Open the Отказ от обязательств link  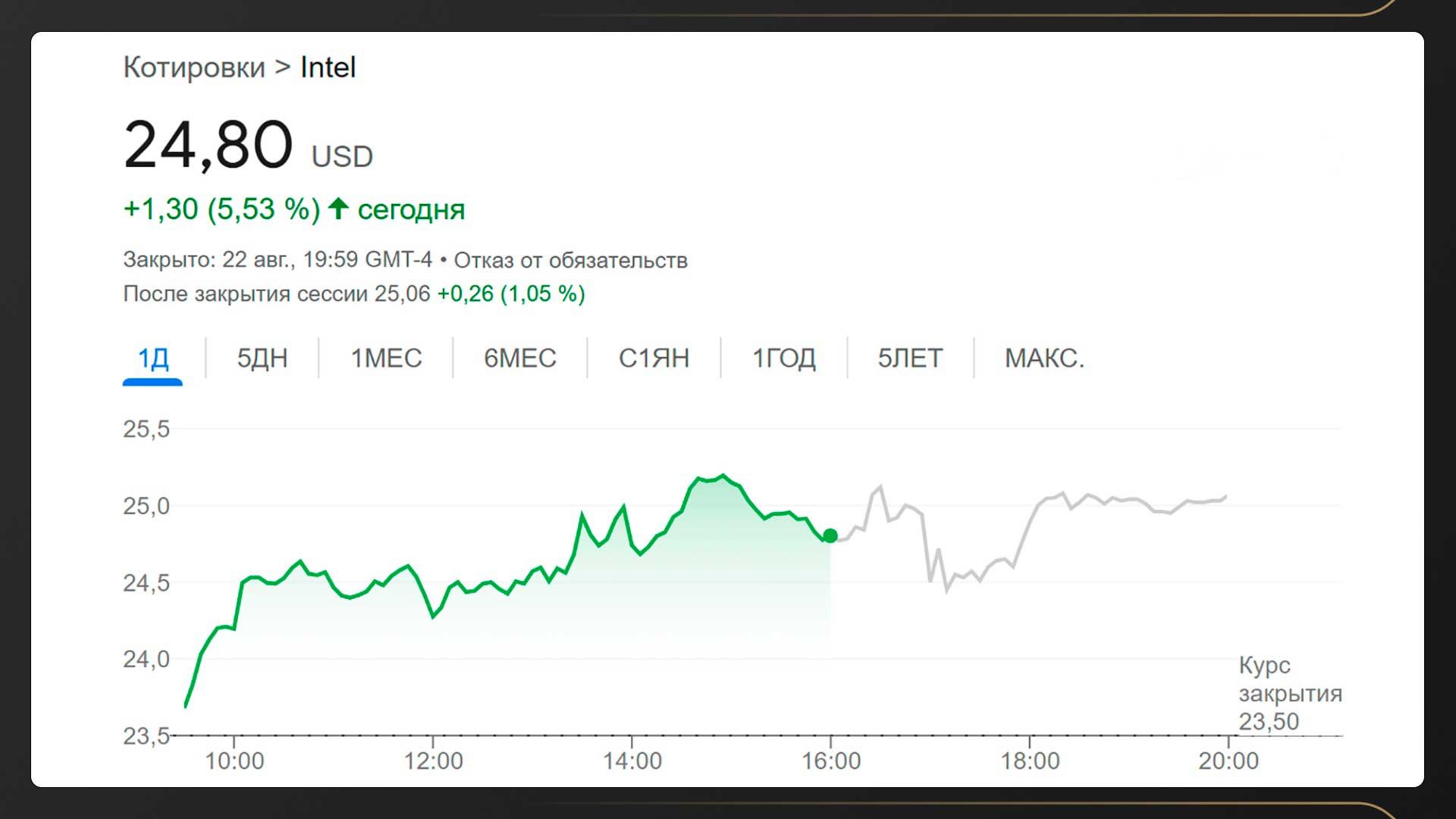[570, 260]
